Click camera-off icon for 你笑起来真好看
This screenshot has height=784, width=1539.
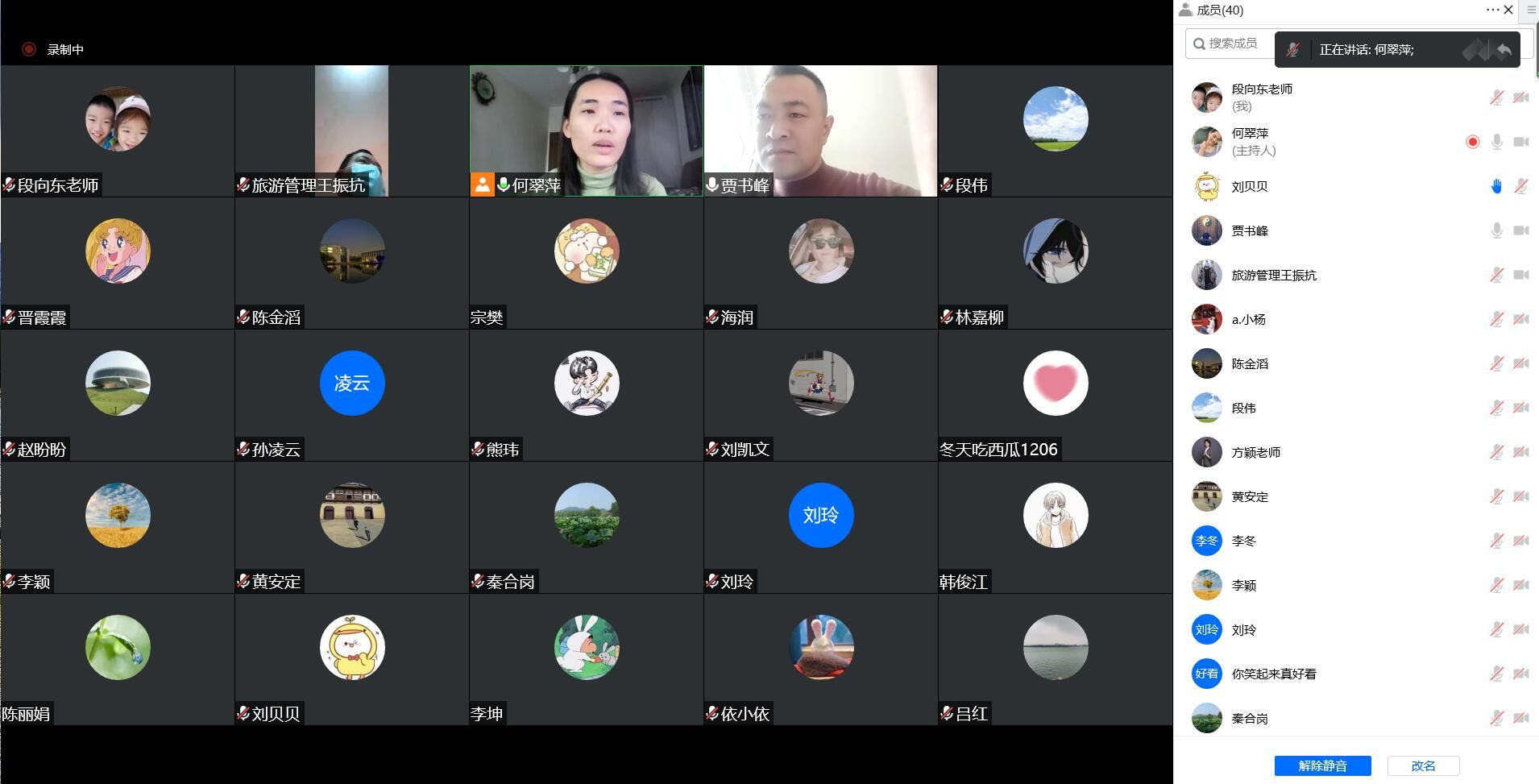coord(1521,674)
